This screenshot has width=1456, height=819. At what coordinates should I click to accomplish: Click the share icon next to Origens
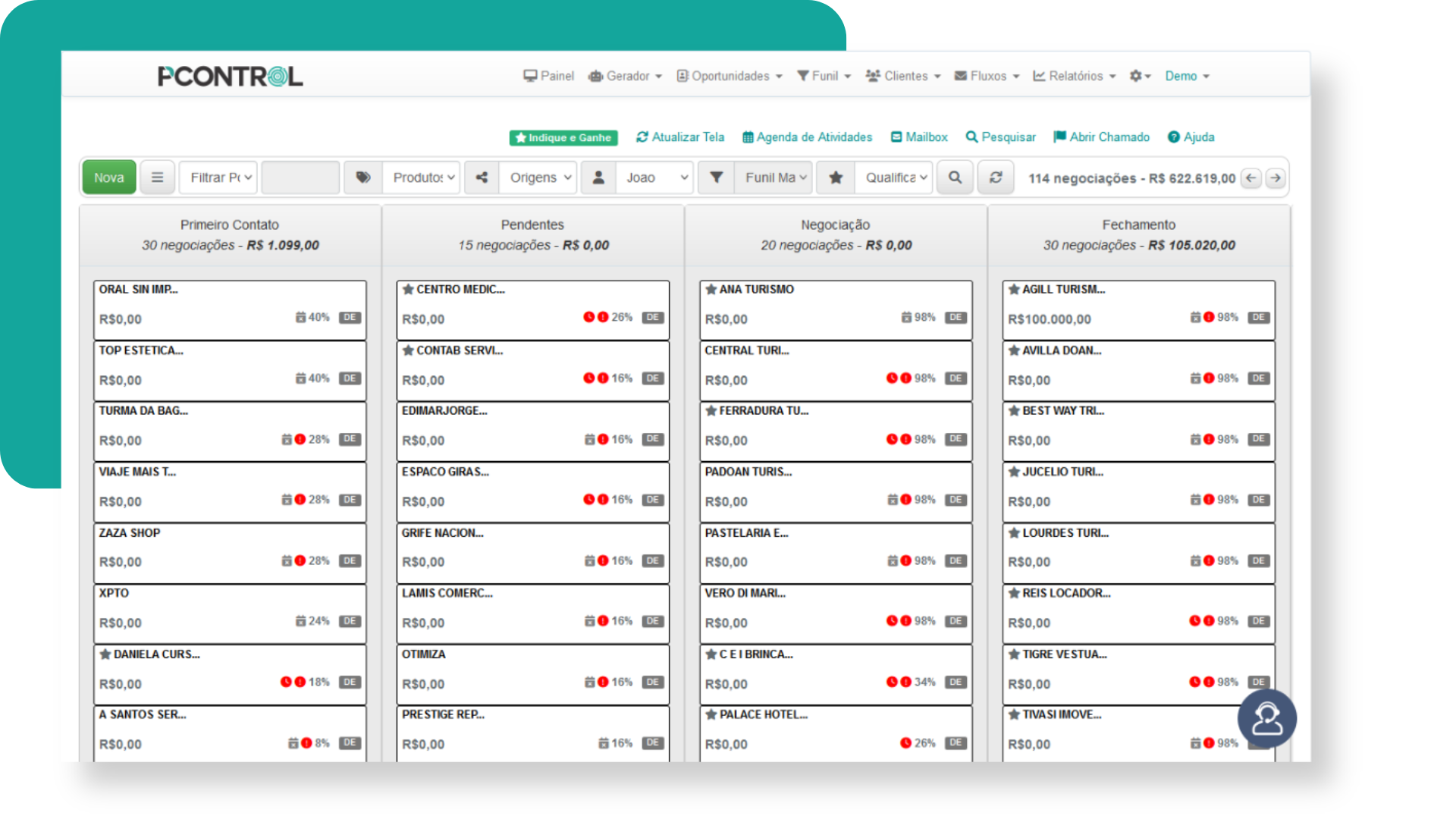(x=481, y=177)
